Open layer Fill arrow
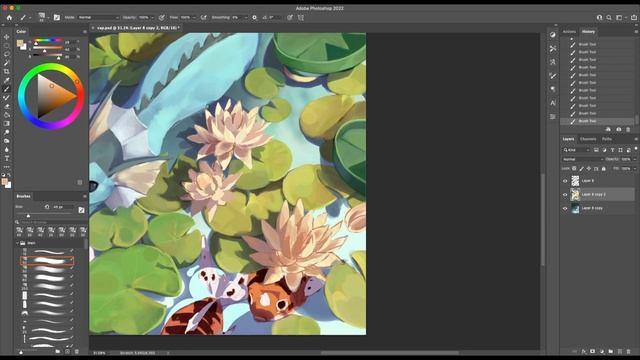Image resolution: width=640 pixels, height=360 pixels. point(634,169)
